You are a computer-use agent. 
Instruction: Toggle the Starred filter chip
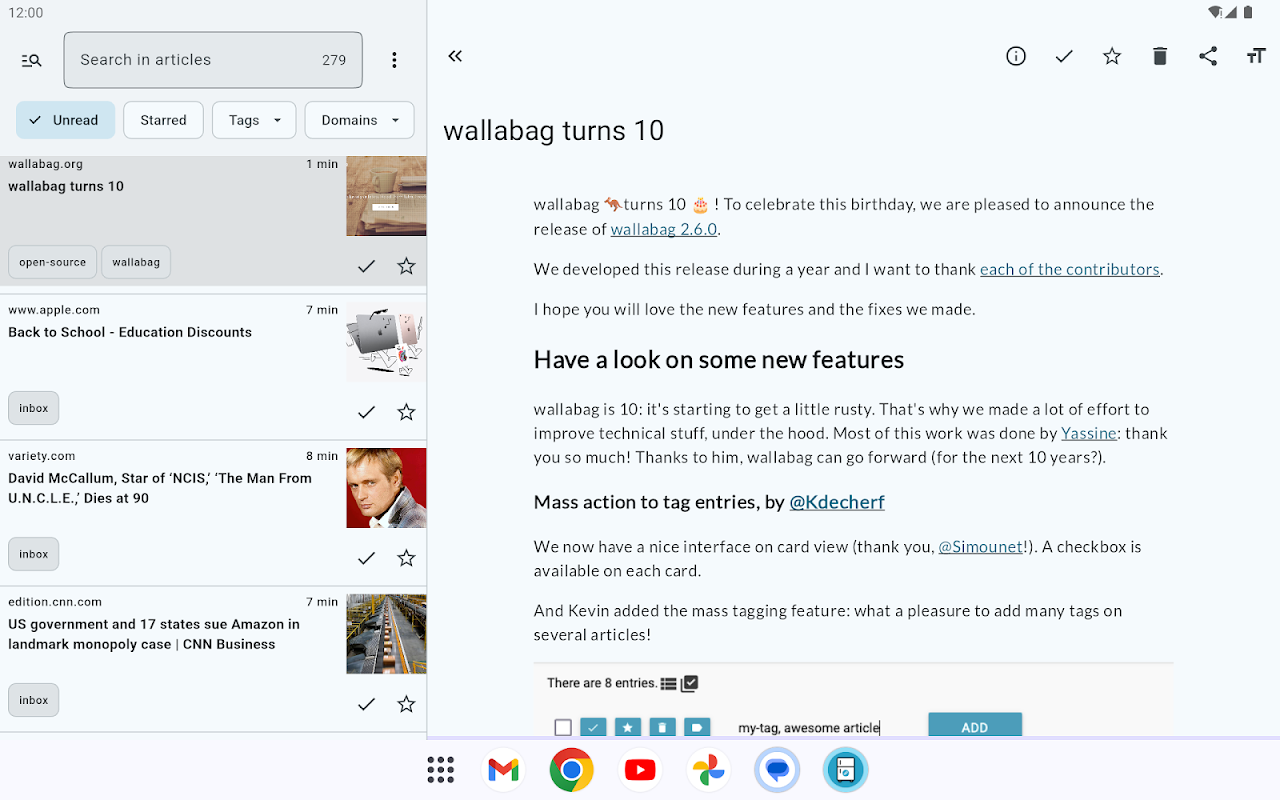pos(164,120)
